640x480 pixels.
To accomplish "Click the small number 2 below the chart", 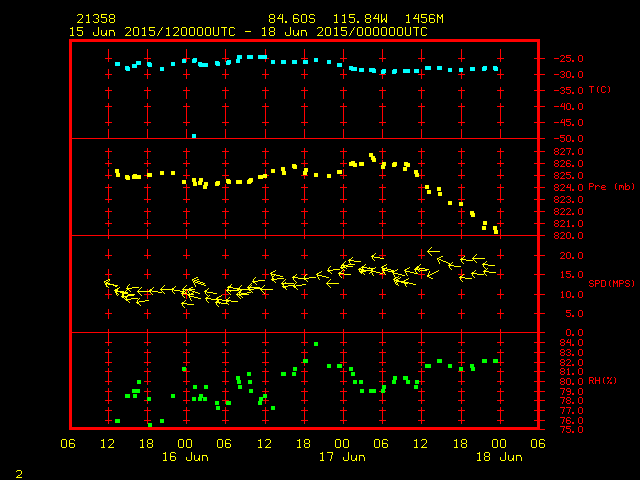I will (19, 474).
